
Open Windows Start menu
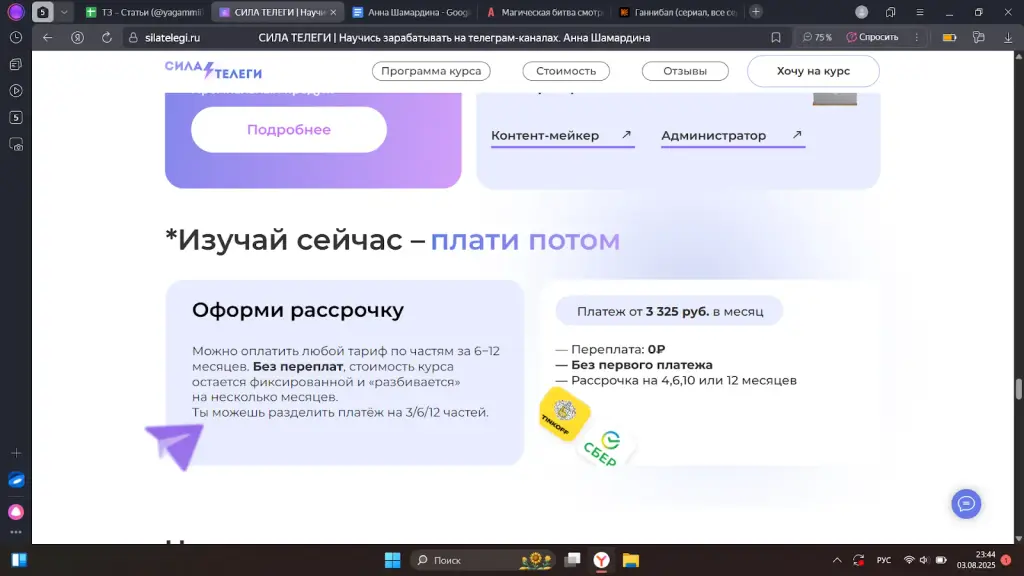pos(392,560)
